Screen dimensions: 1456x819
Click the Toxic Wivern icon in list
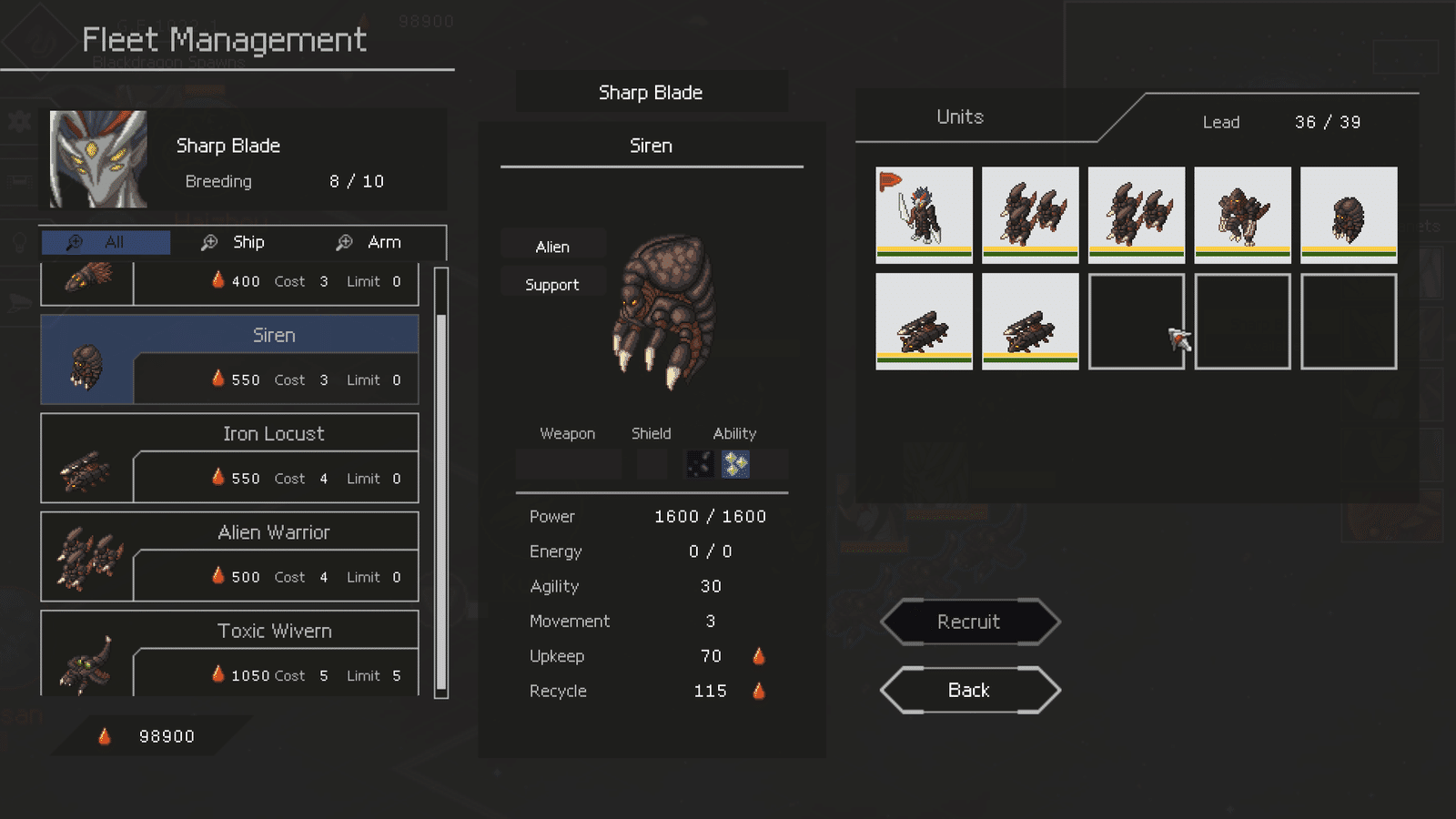tap(86, 666)
